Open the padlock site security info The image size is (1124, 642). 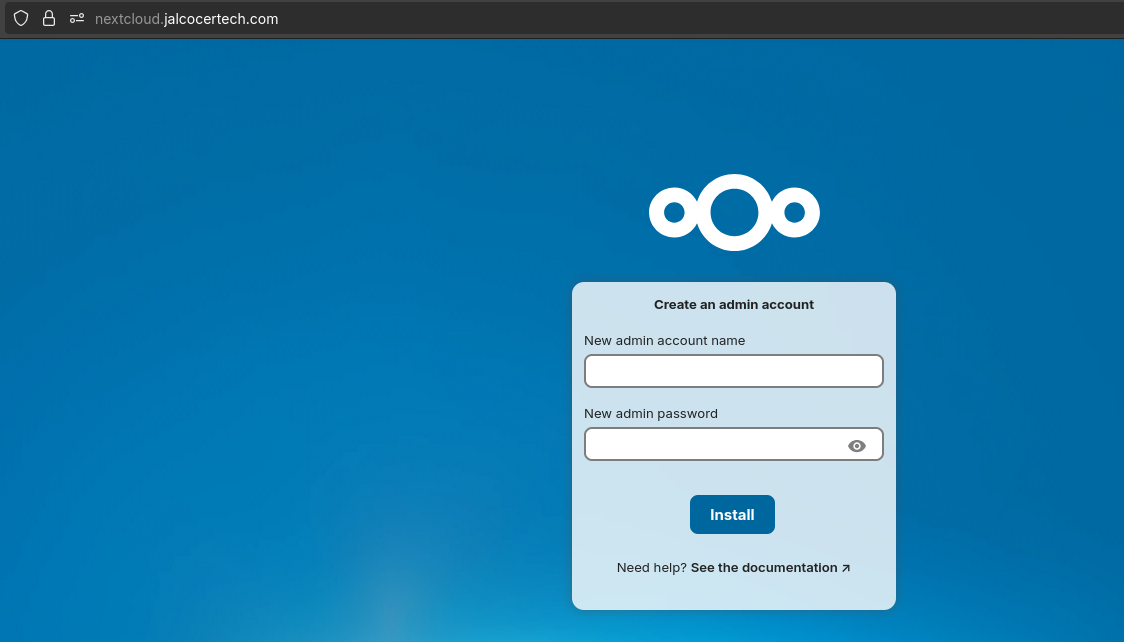point(49,19)
